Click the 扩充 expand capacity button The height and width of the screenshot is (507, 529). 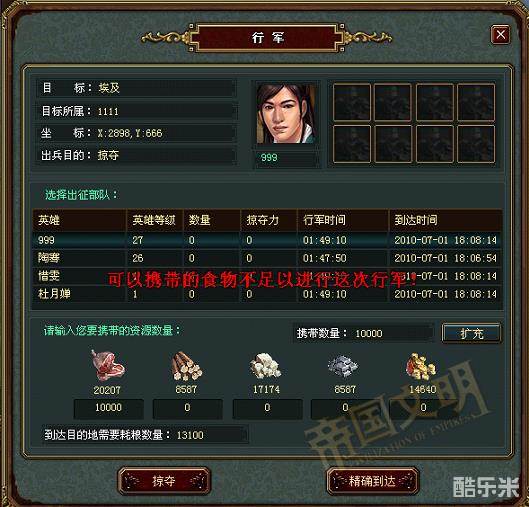pyautogui.click(x=471, y=334)
